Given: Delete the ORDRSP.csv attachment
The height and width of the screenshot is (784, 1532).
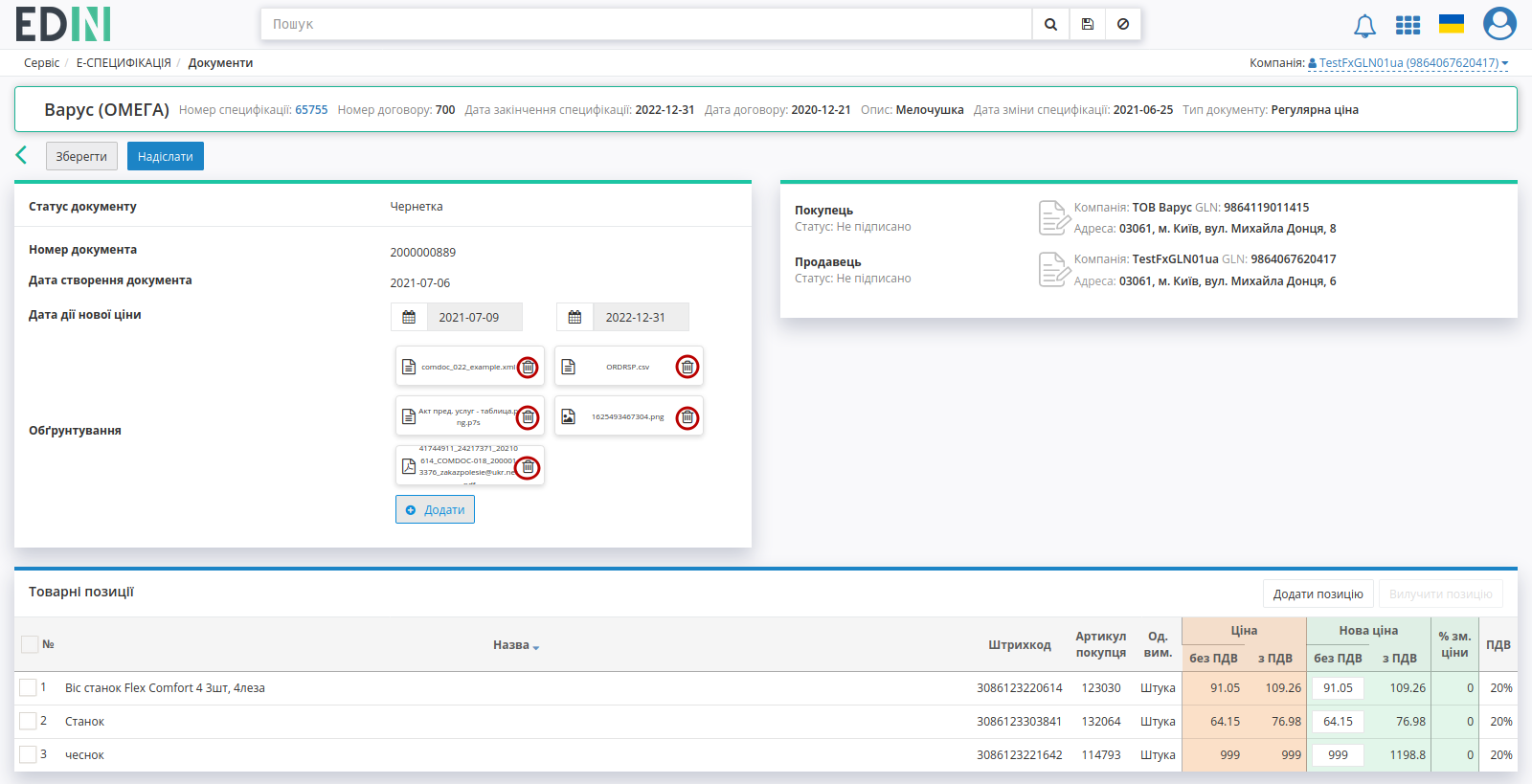Looking at the screenshot, I should coord(687,367).
